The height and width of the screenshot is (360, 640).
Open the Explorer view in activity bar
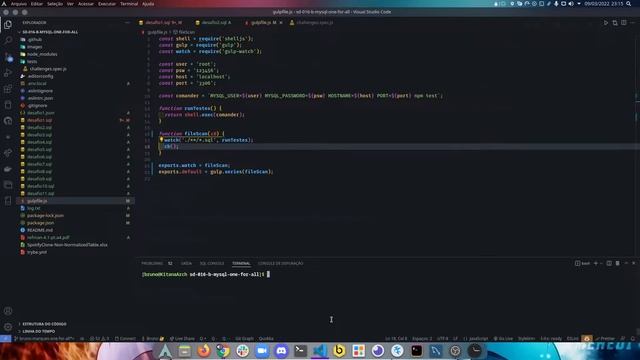click(8, 24)
